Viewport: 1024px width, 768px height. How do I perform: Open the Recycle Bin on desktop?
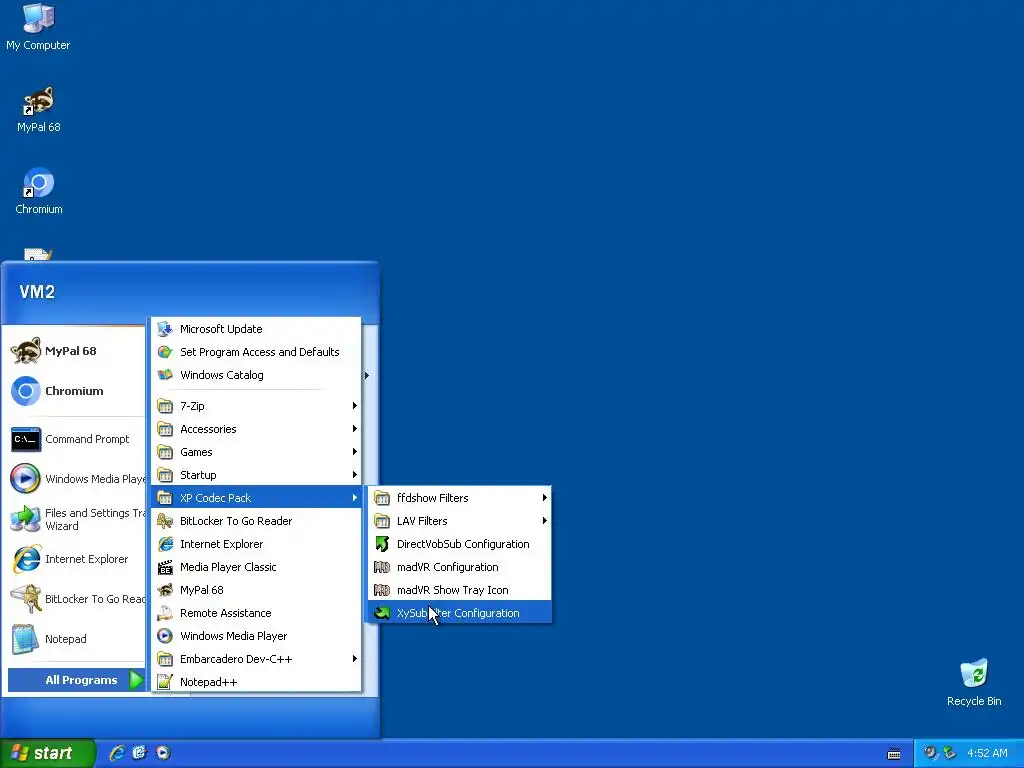974,683
